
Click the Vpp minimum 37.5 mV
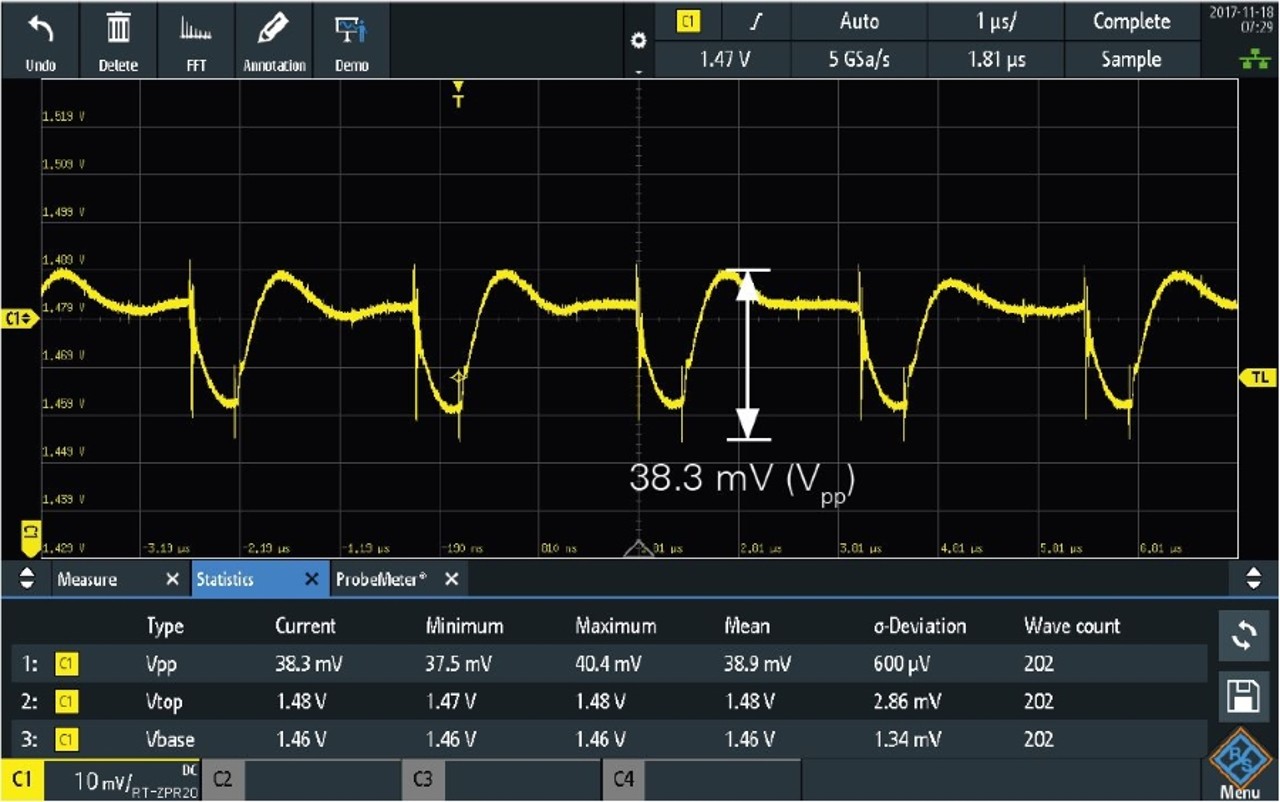[459, 664]
